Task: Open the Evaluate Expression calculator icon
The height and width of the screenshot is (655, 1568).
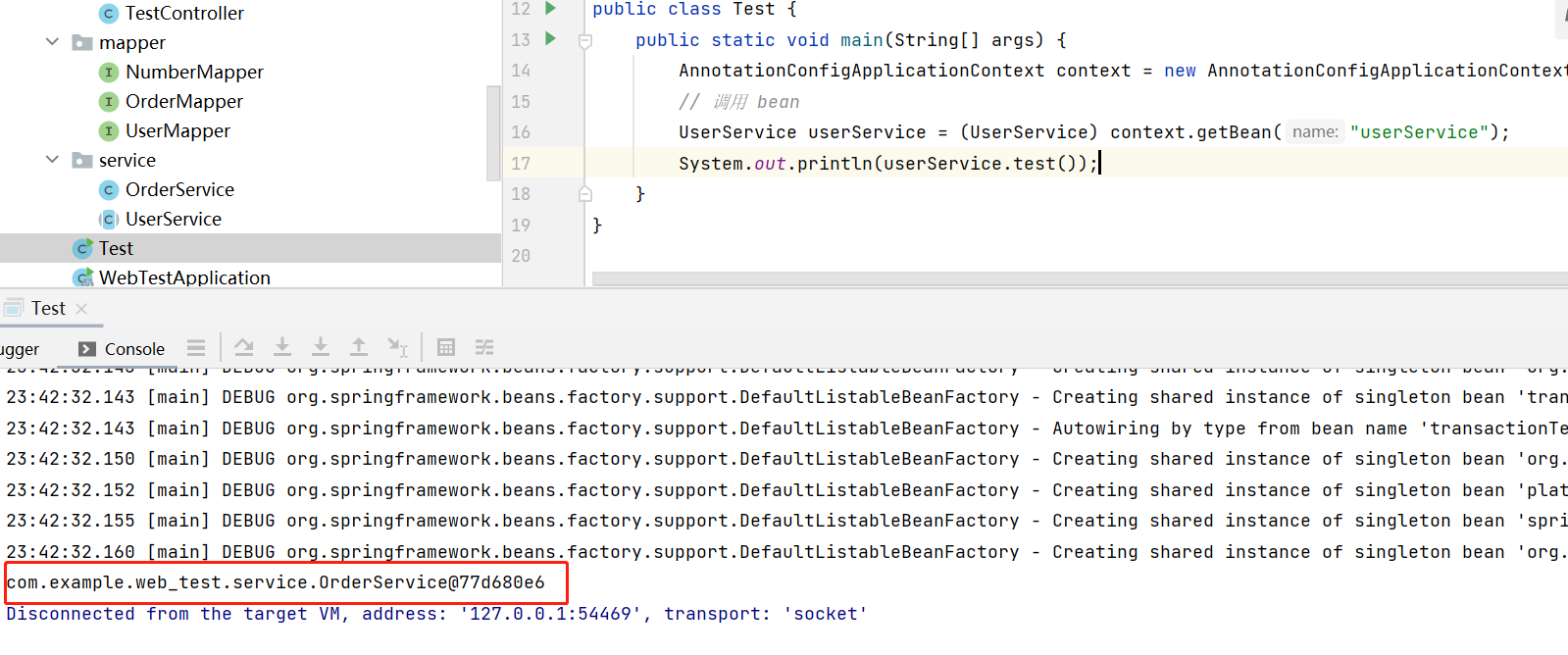Action: [446, 347]
